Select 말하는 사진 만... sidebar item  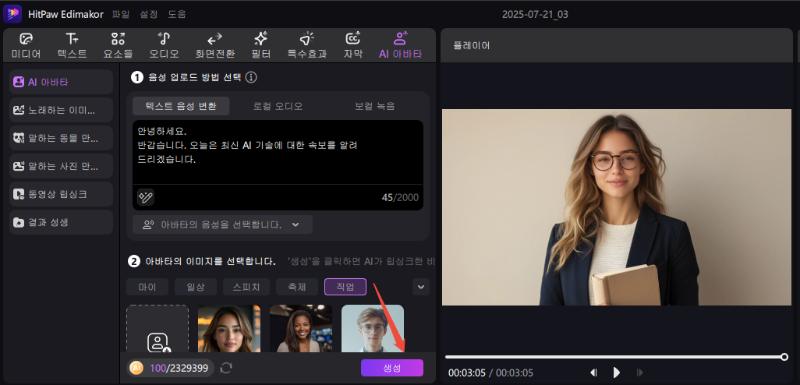61,166
